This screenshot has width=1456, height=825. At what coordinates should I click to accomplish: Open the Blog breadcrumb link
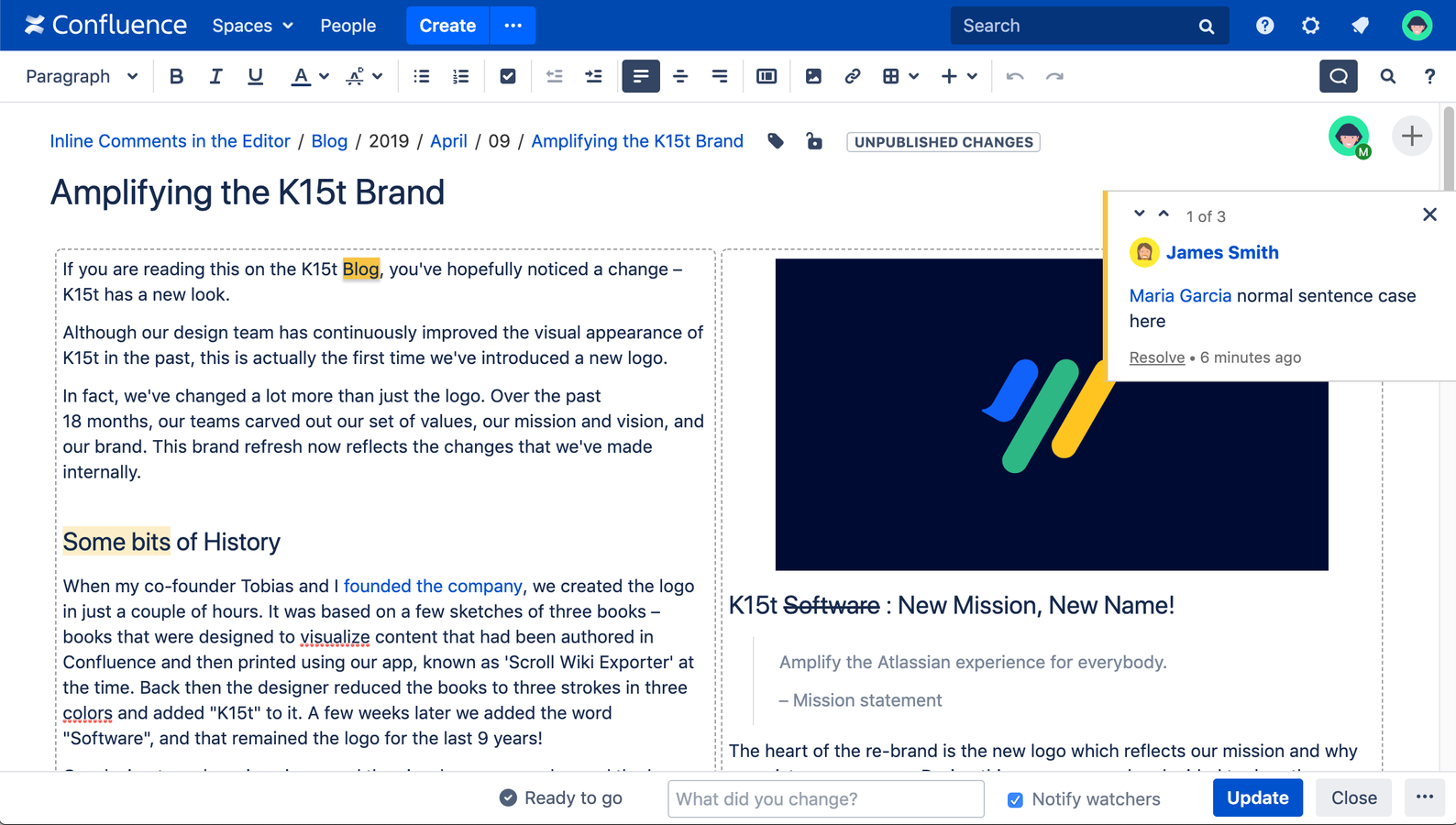coord(329,141)
